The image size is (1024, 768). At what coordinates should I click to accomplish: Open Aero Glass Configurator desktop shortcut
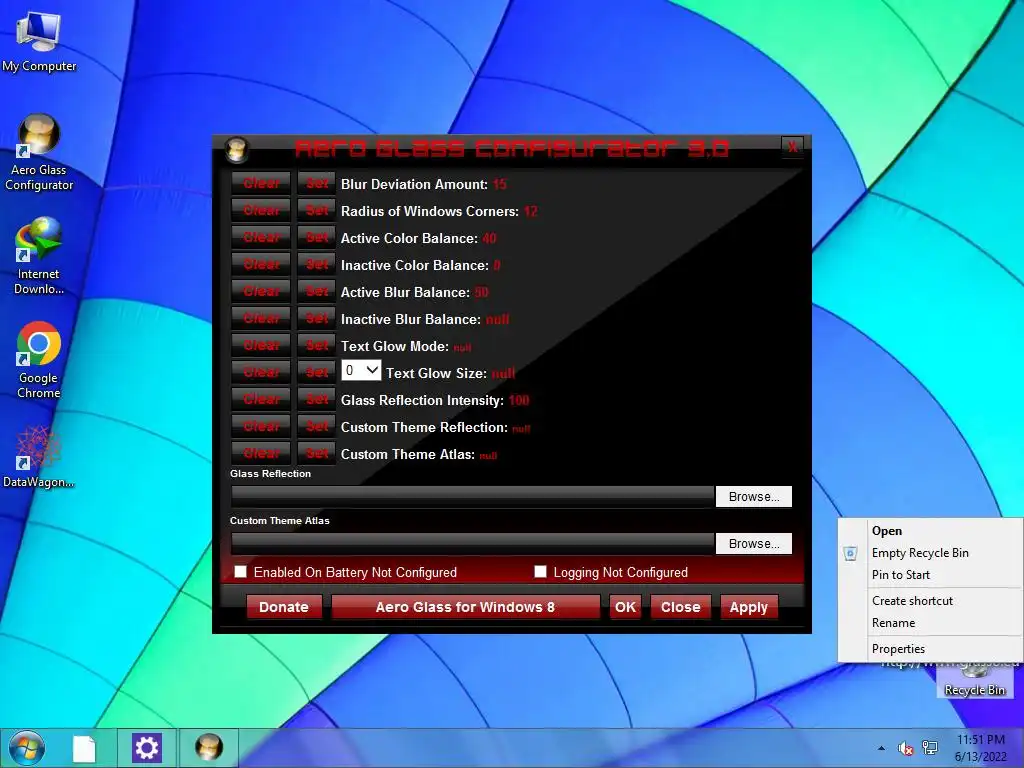(x=39, y=153)
